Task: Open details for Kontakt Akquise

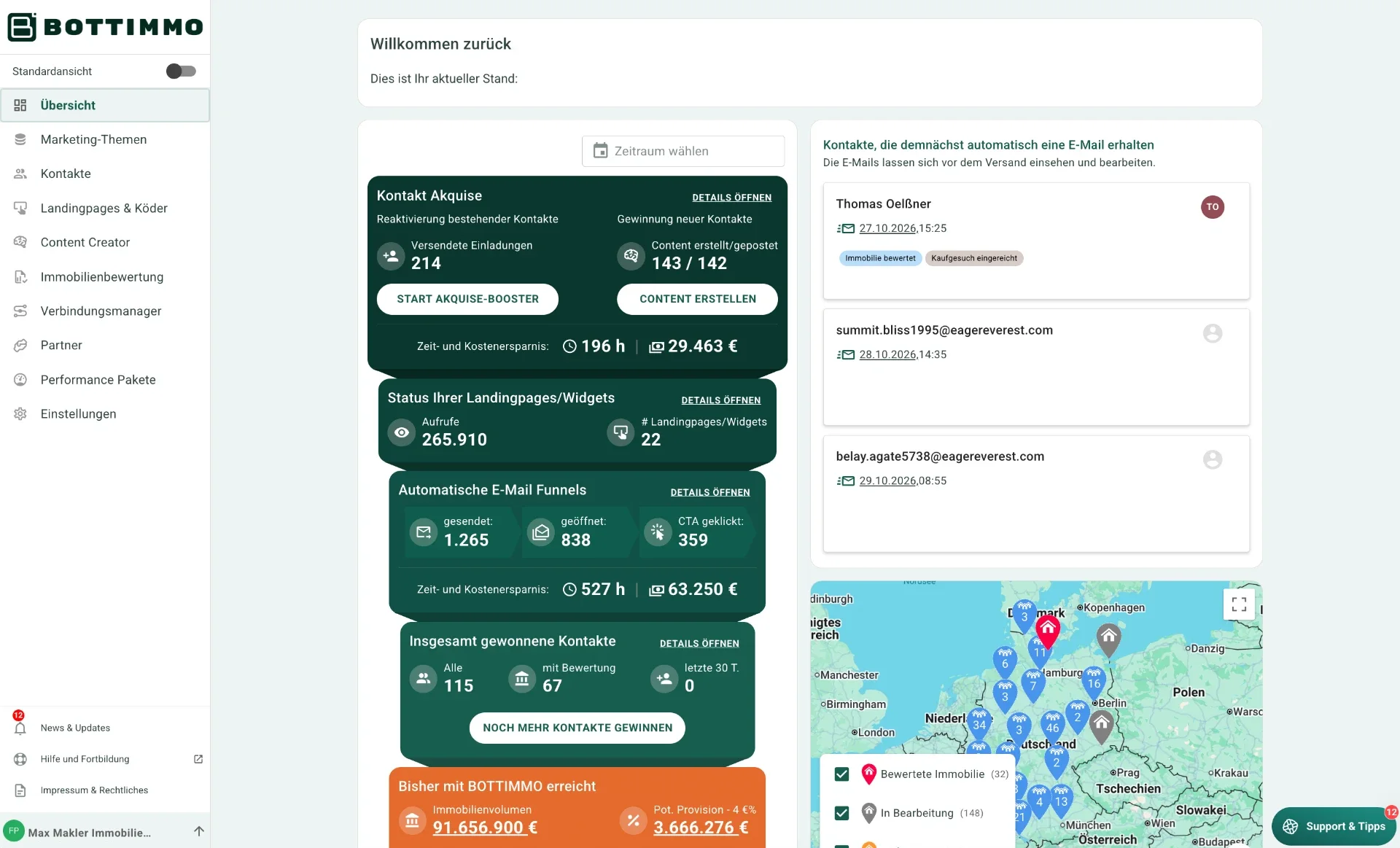Action: point(731,198)
